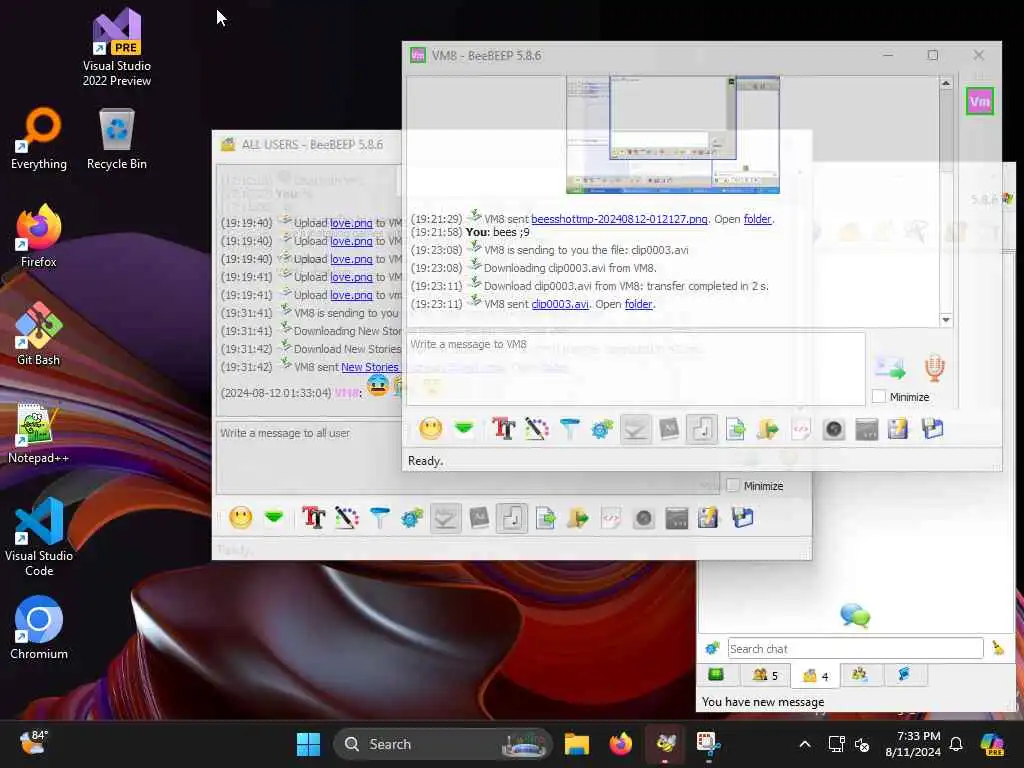Image resolution: width=1024 pixels, height=768 pixels.
Task: Select Notepad++ desktop shortcut
Action: coord(38,432)
